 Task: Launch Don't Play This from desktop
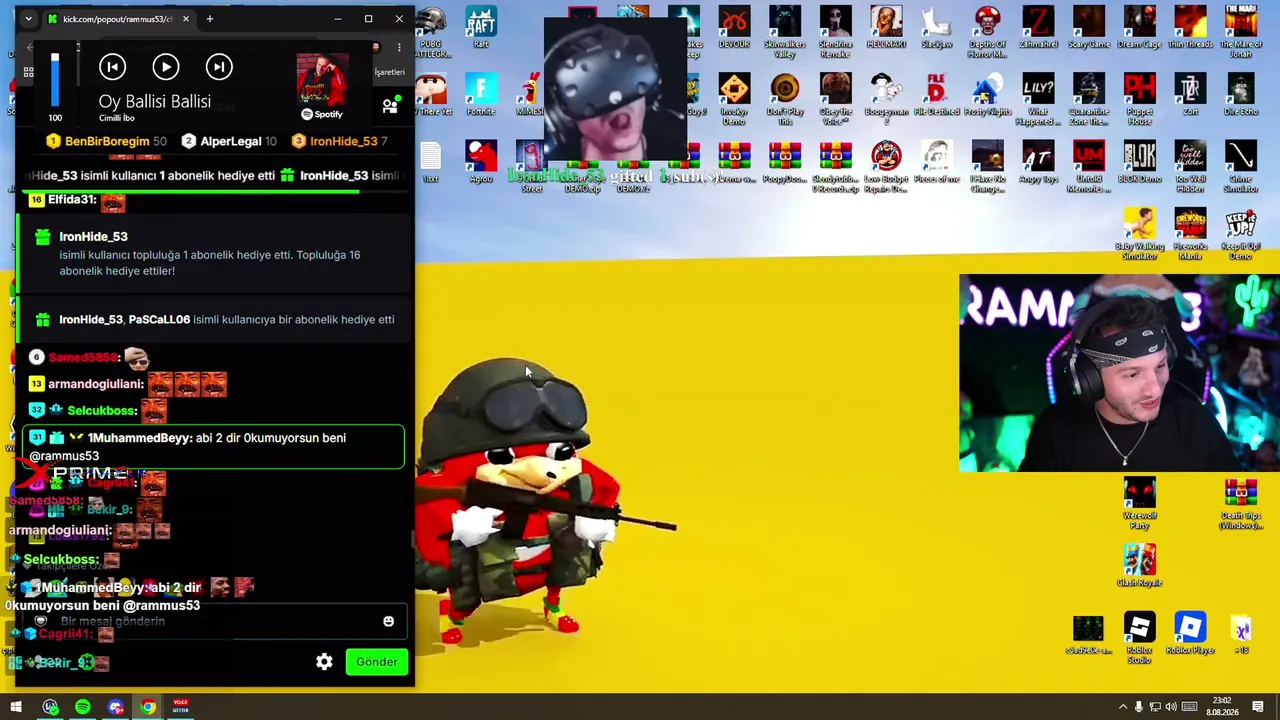pos(785,99)
